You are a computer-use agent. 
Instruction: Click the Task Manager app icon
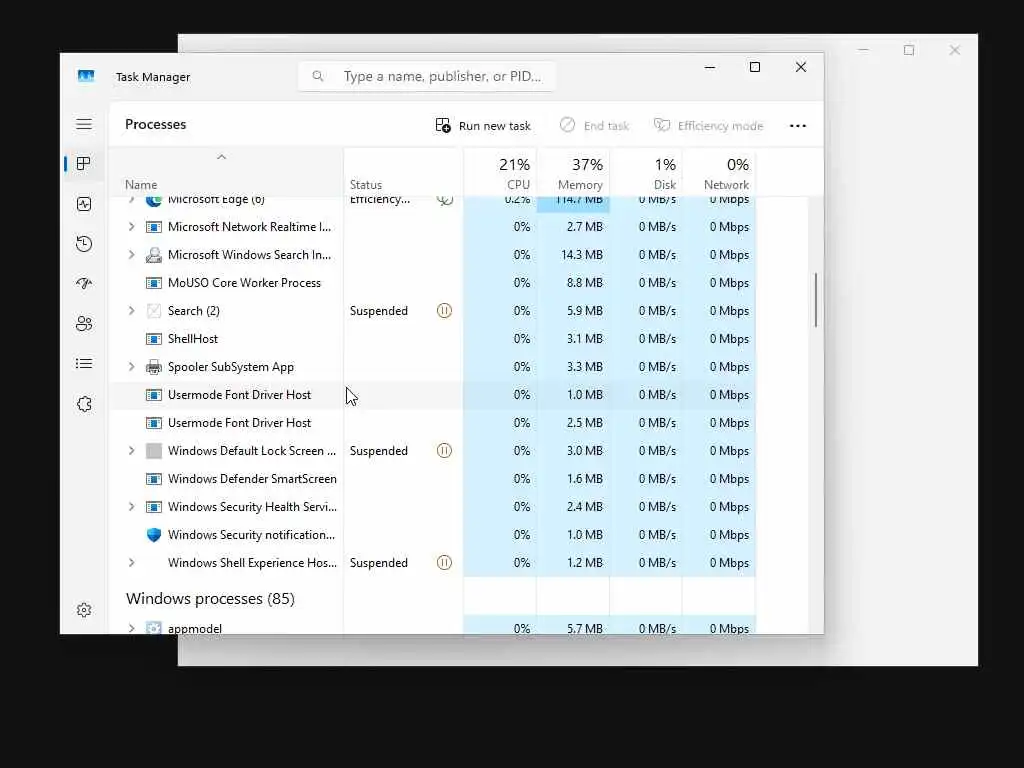pyautogui.click(x=86, y=76)
